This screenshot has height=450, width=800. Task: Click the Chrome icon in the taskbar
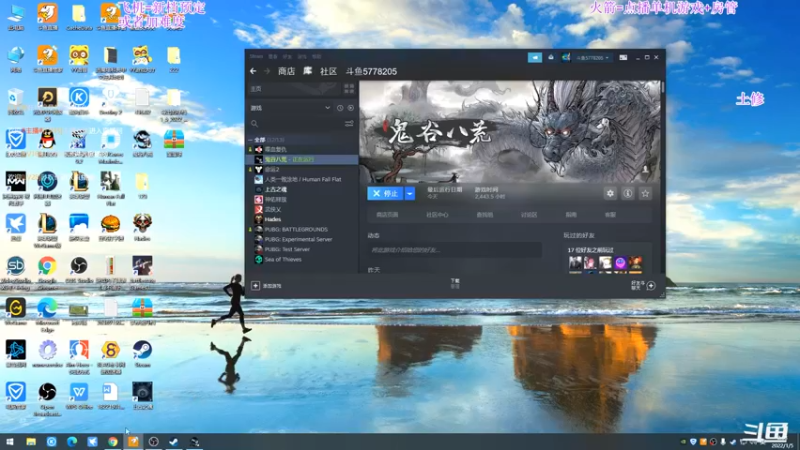[x=113, y=441]
